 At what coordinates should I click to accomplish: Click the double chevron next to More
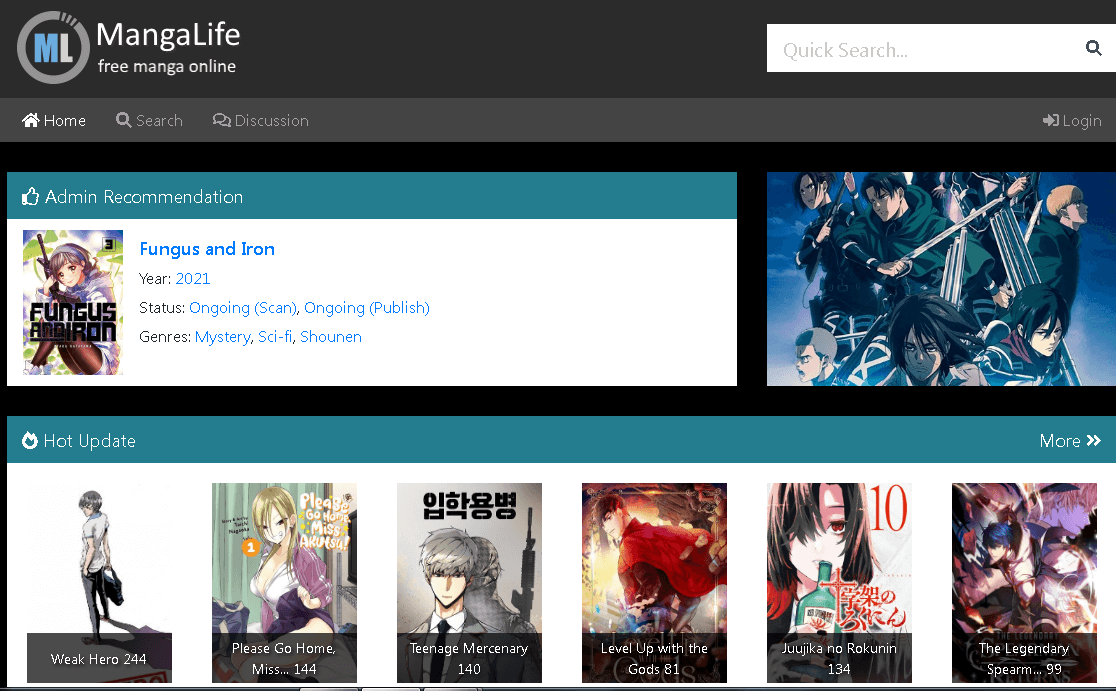(x=1093, y=441)
